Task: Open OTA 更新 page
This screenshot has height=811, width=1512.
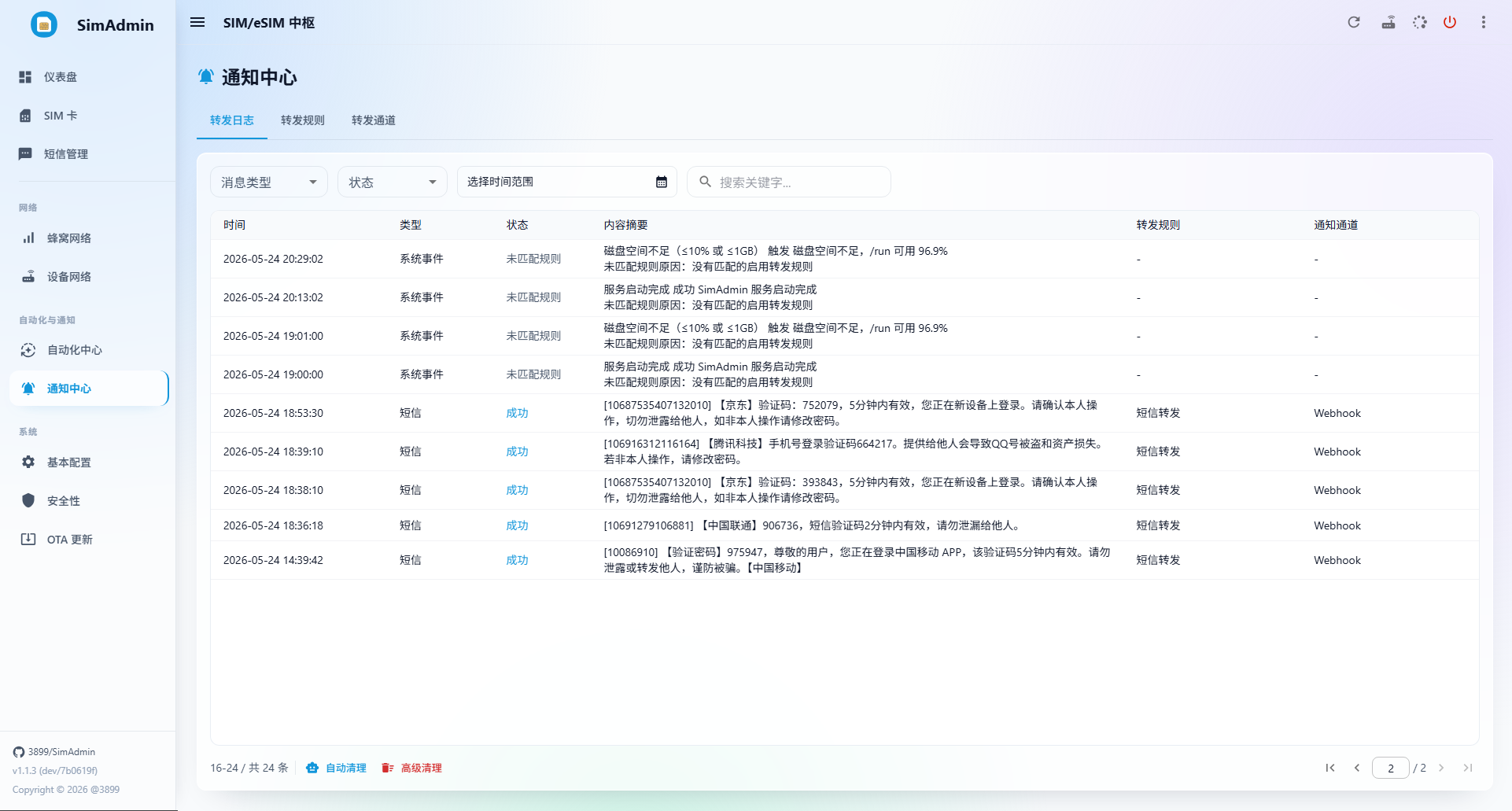Action: click(88, 540)
